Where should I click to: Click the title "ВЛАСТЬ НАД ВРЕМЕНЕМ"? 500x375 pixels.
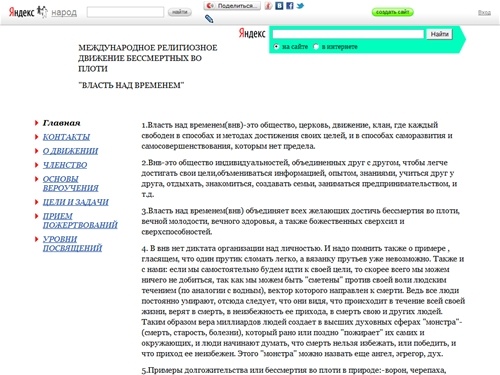[131, 85]
